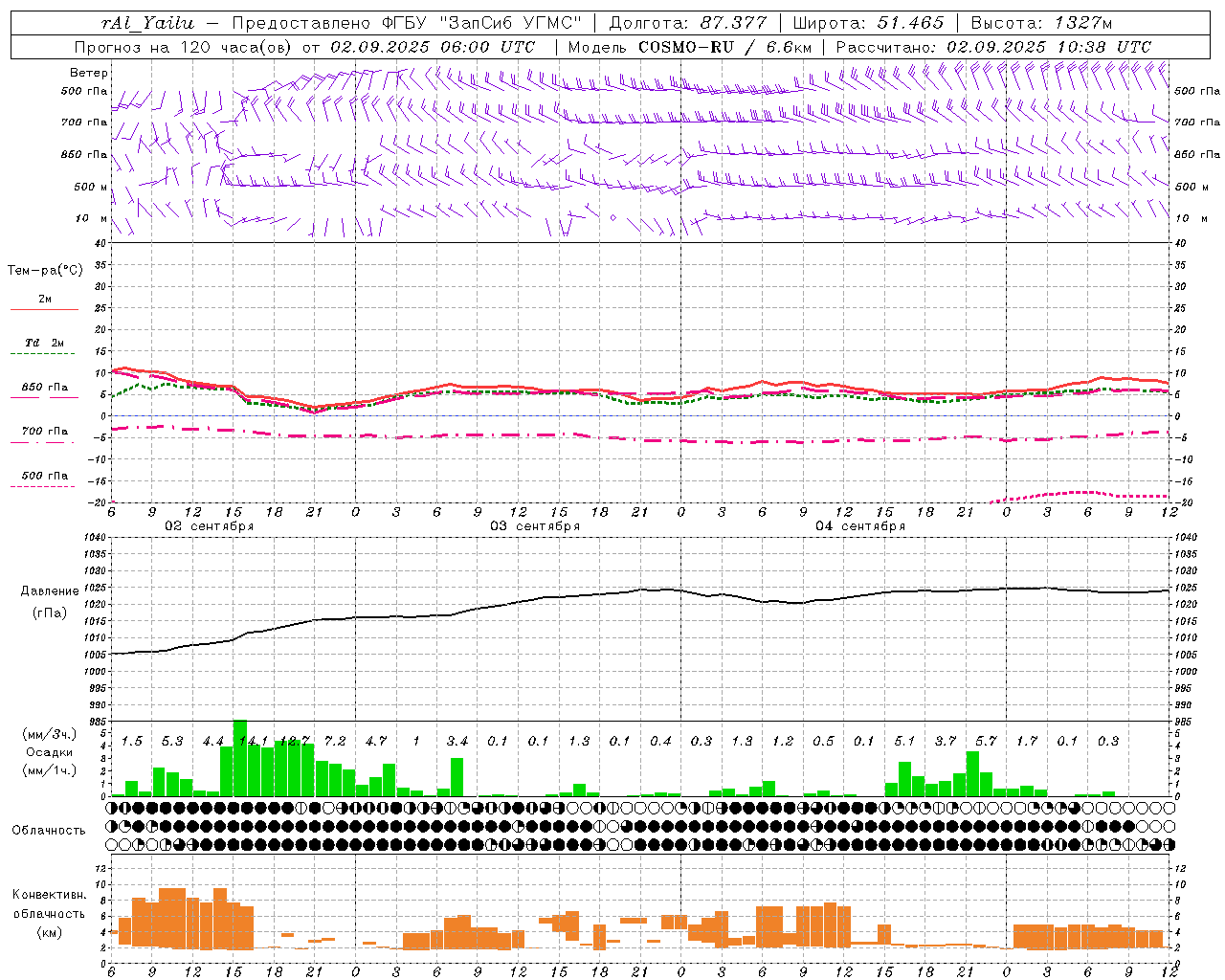The height and width of the screenshot is (980, 1225).
Task: Click the Высота: 1327м elevation text
Action: (1041, 23)
